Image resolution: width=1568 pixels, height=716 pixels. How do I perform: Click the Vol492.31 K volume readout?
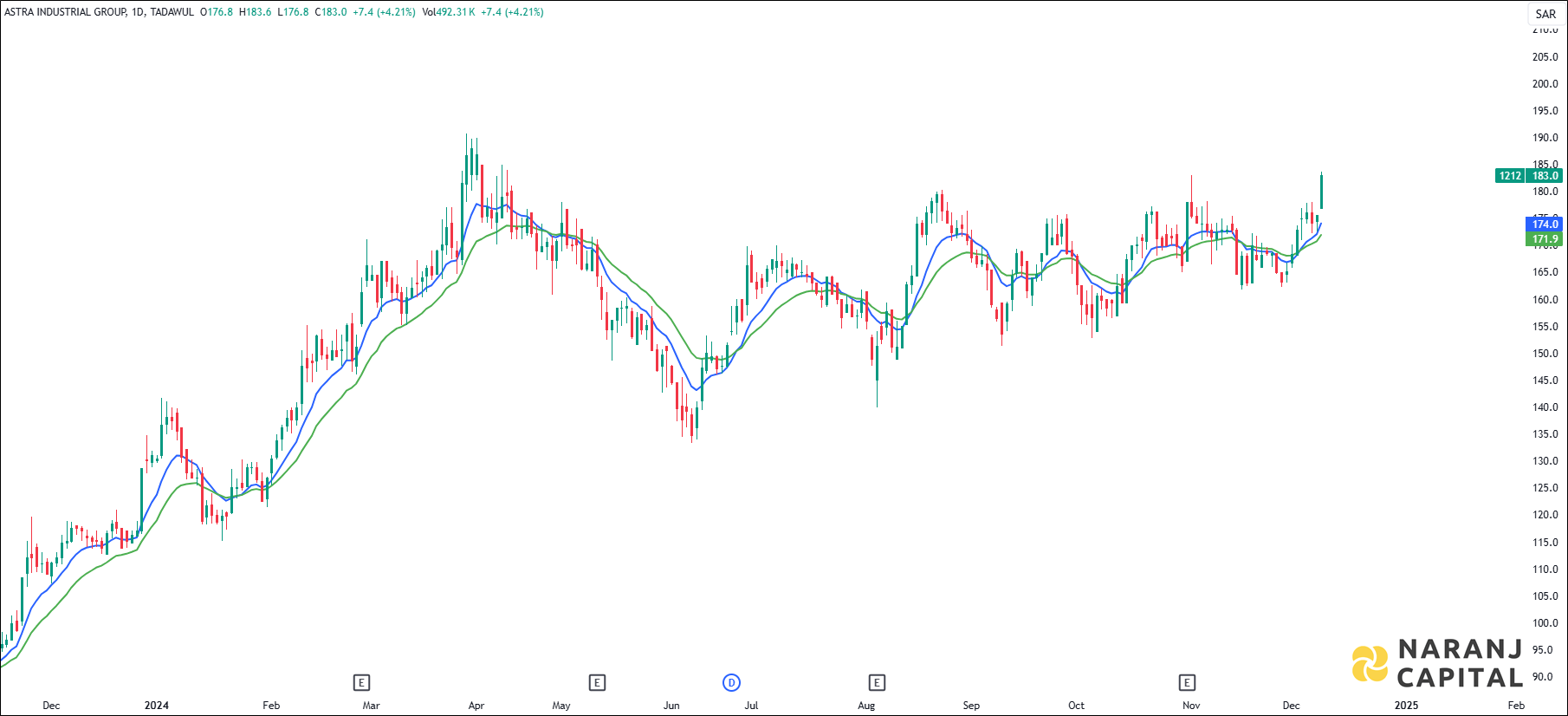[x=448, y=12]
